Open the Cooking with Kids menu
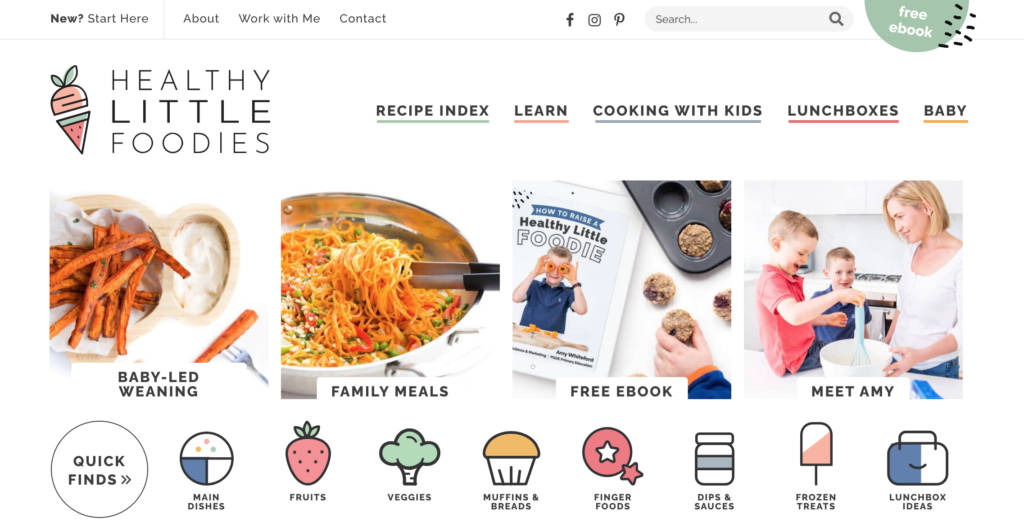This screenshot has width=1024, height=531. [677, 111]
